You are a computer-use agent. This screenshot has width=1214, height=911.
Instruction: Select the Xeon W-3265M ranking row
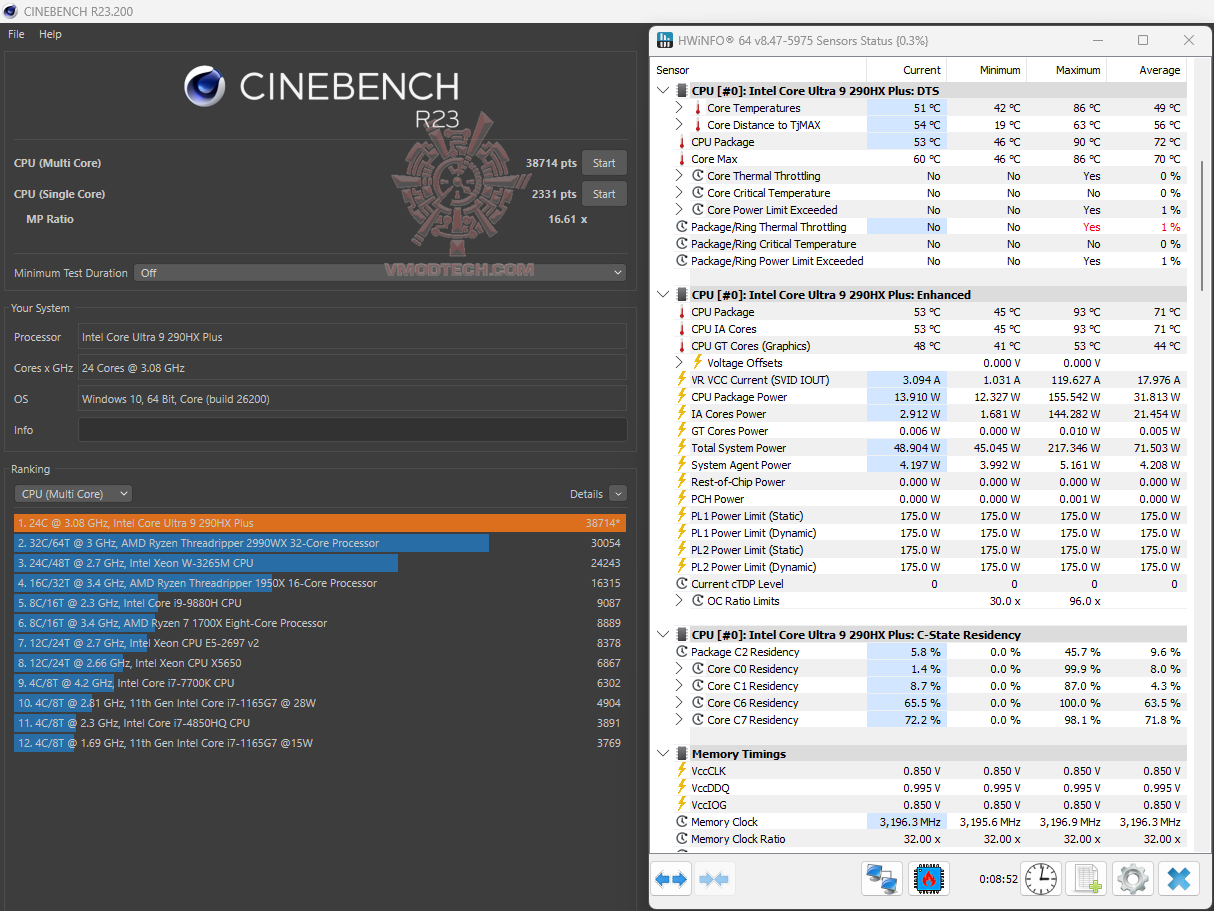tap(320, 563)
